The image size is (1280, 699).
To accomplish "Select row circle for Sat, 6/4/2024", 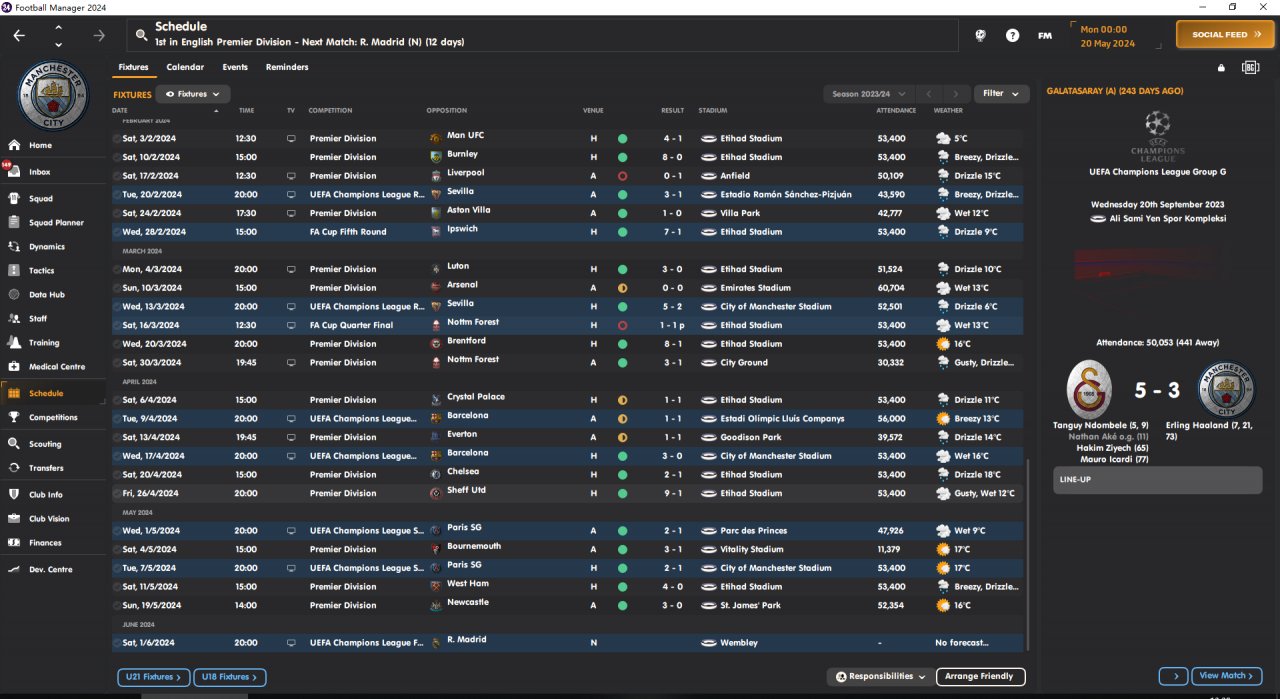I will [x=116, y=400].
